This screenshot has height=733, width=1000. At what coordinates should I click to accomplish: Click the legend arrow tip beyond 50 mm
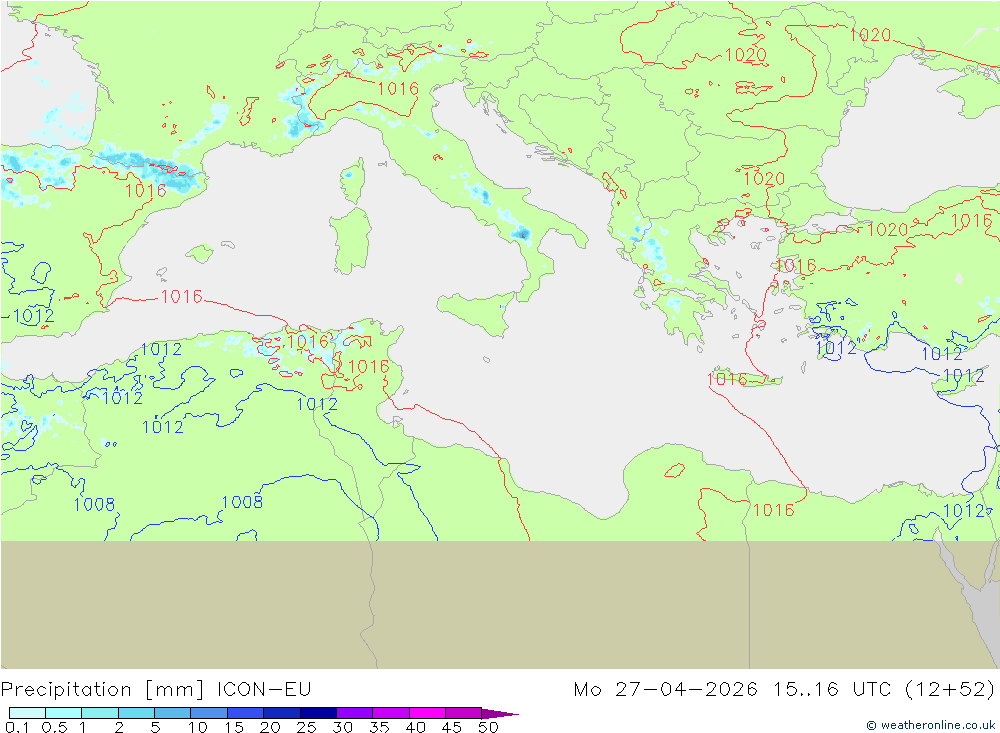click(x=501, y=714)
